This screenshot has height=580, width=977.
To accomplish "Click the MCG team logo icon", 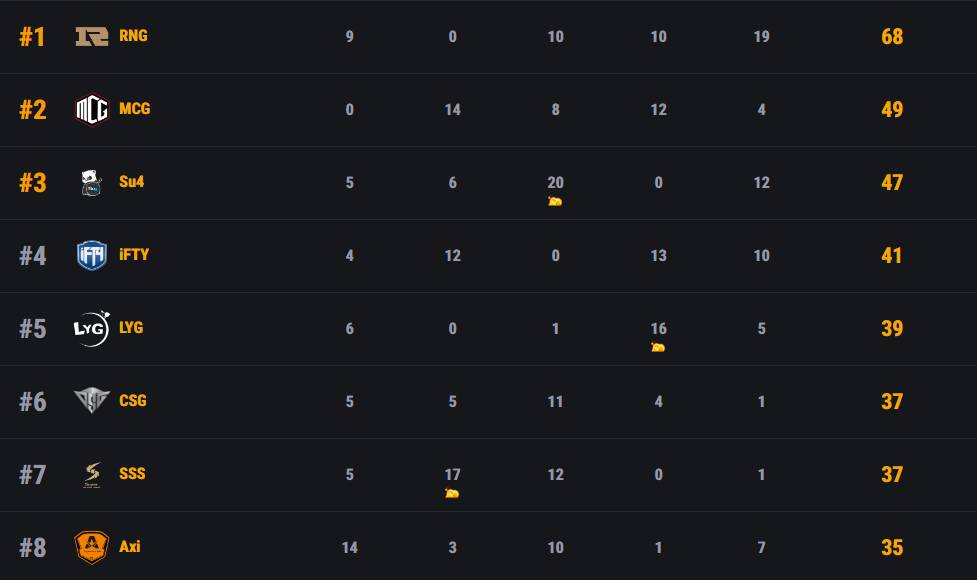I will tap(92, 109).
